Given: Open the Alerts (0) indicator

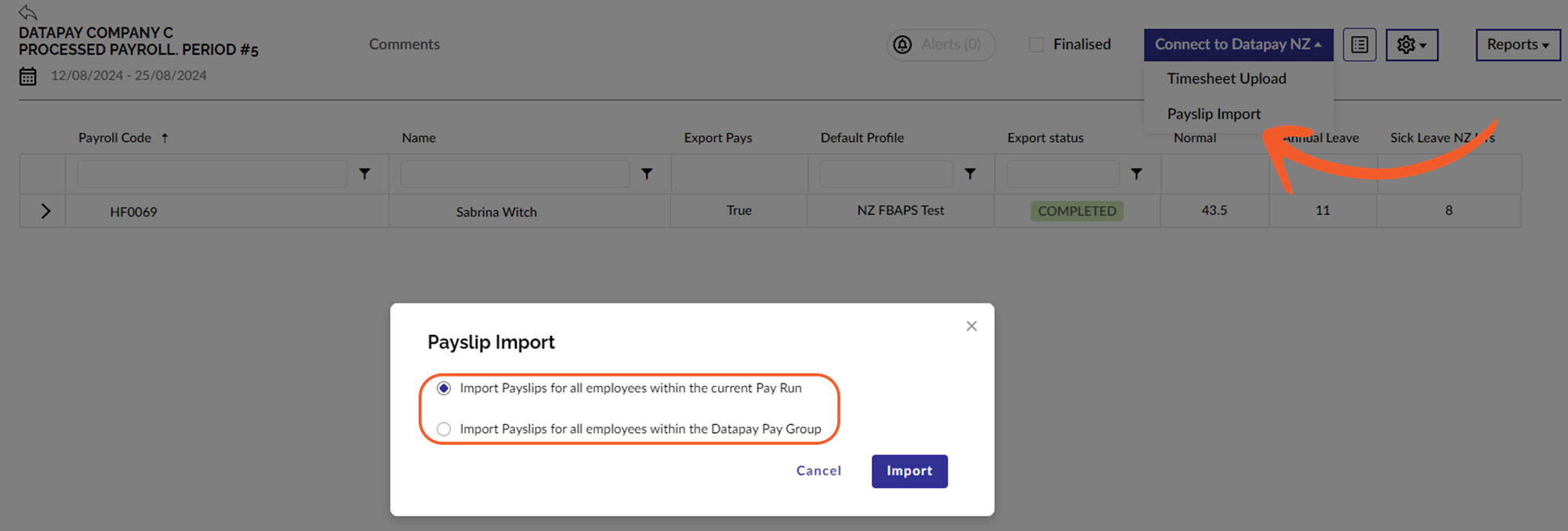Looking at the screenshot, I should [941, 45].
